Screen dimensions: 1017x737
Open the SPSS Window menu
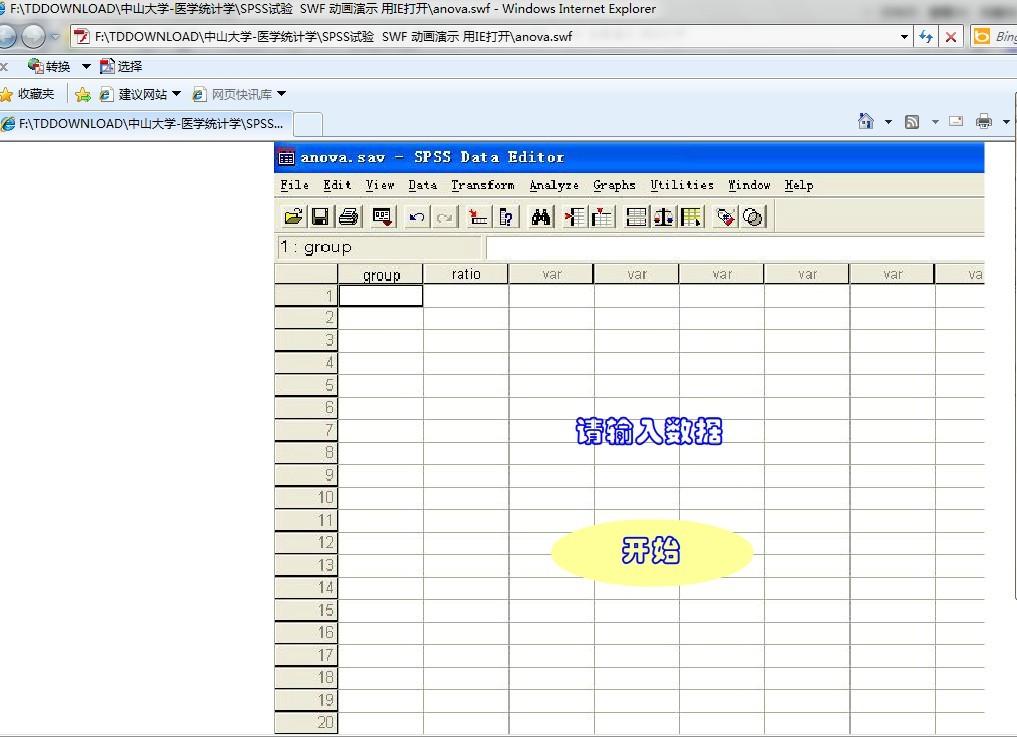(x=750, y=185)
